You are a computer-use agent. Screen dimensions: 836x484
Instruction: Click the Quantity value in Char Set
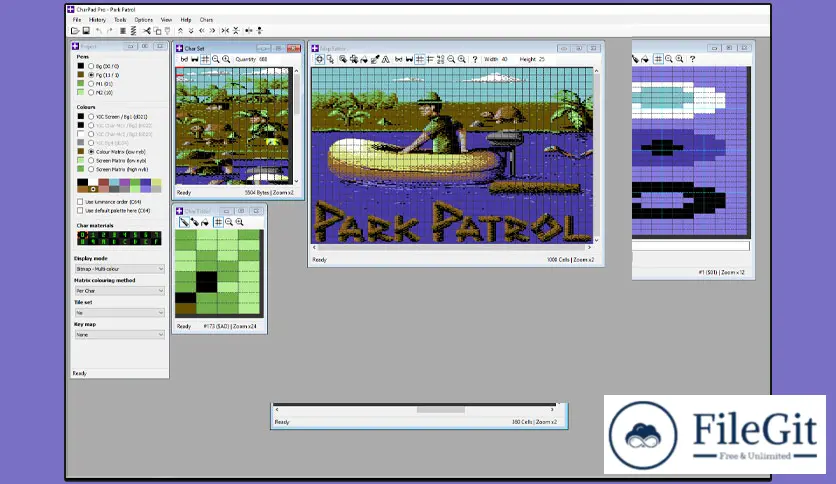point(263,59)
